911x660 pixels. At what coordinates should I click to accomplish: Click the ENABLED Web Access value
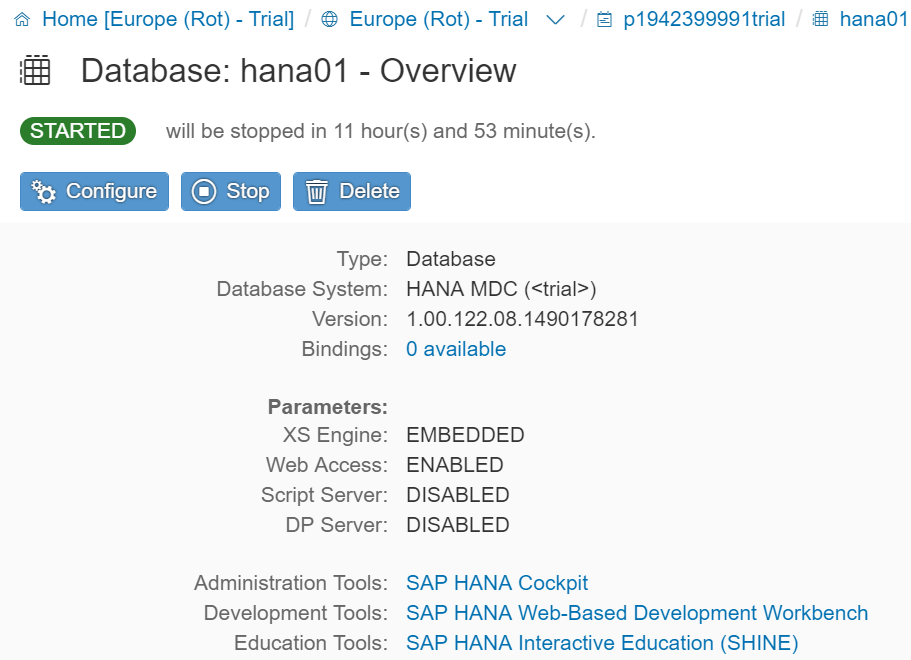click(x=455, y=465)
